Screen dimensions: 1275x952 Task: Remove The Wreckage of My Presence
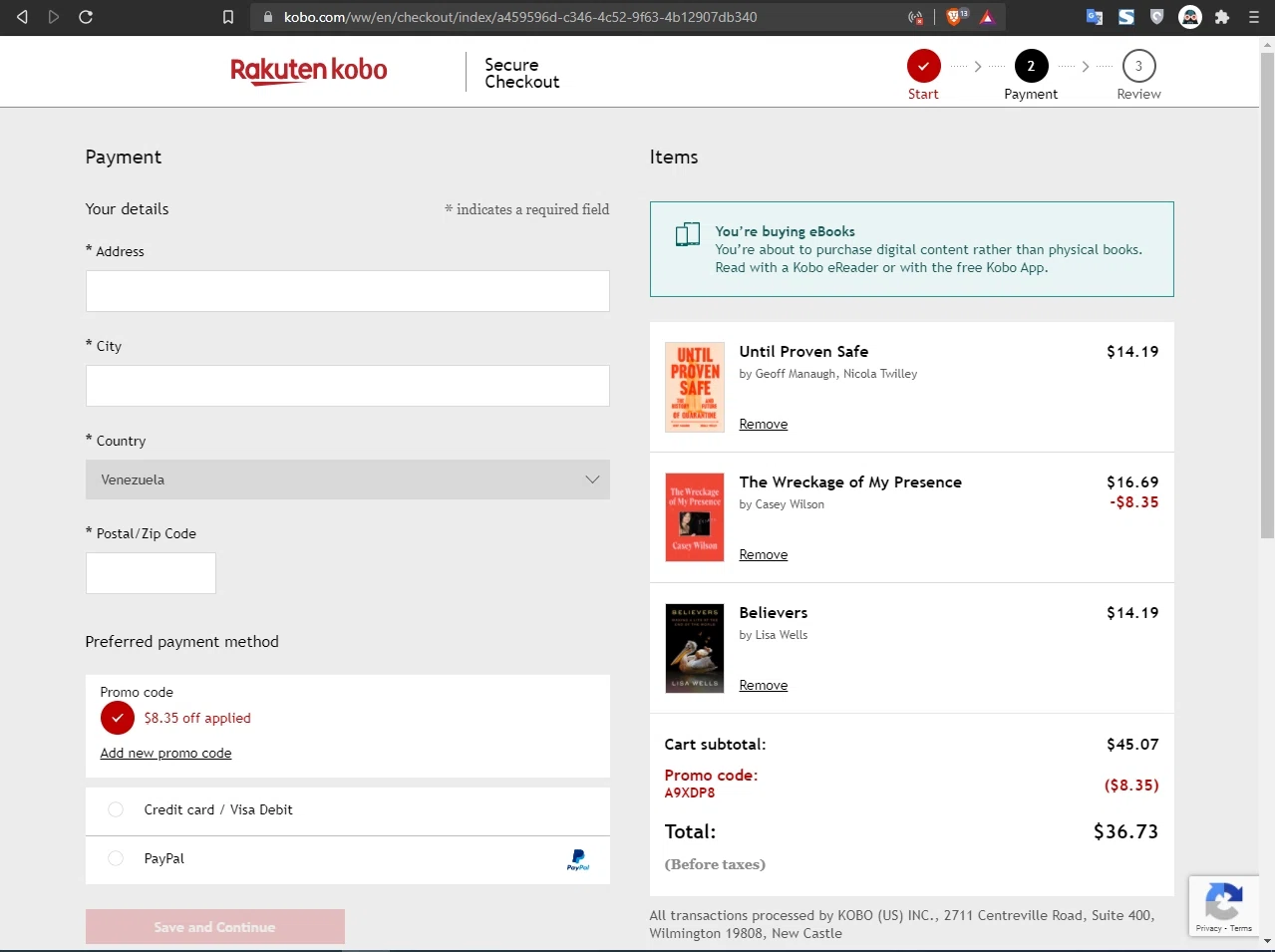(x=764, y=555)
